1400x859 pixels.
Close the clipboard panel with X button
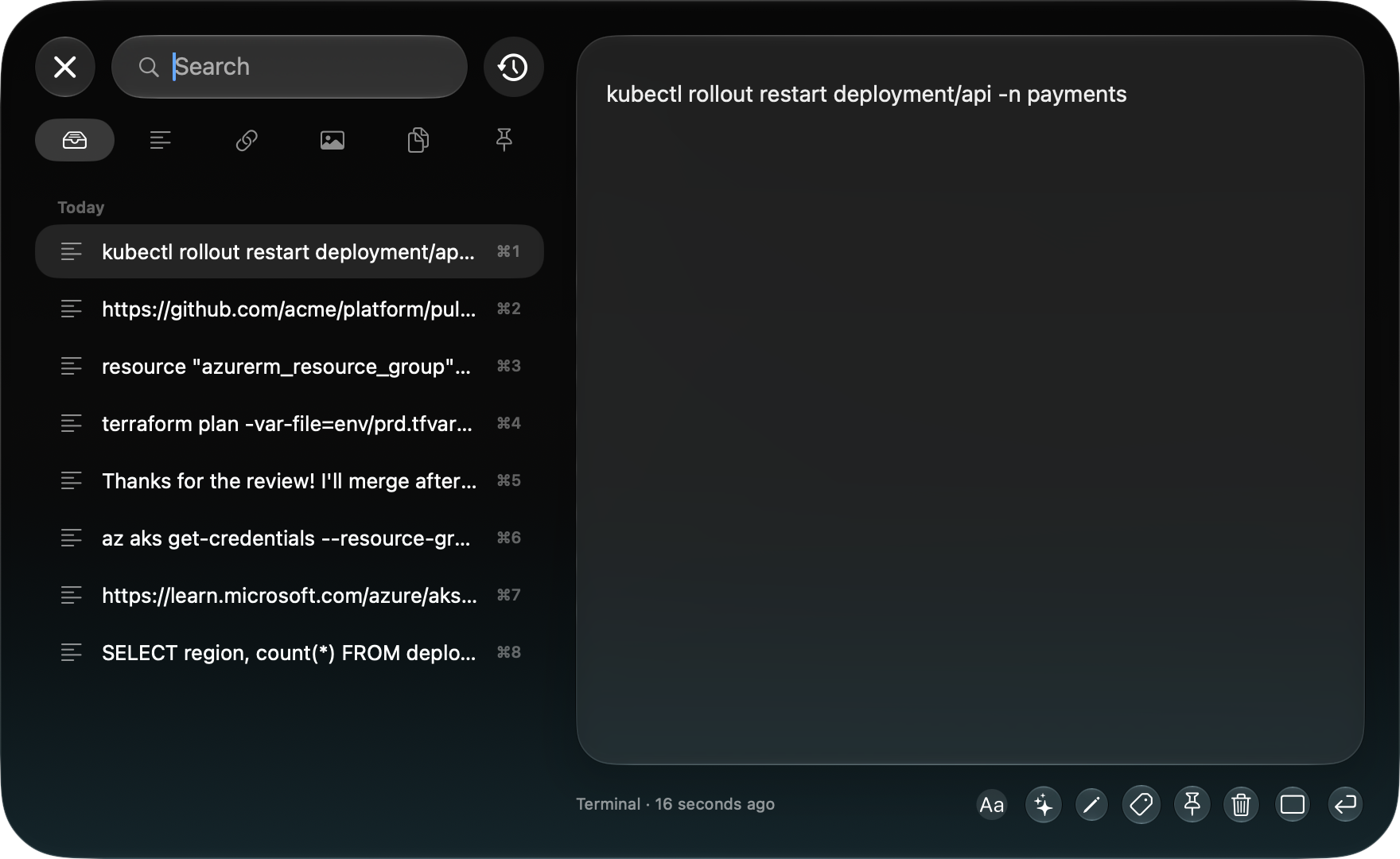click(x=65, y=67)
